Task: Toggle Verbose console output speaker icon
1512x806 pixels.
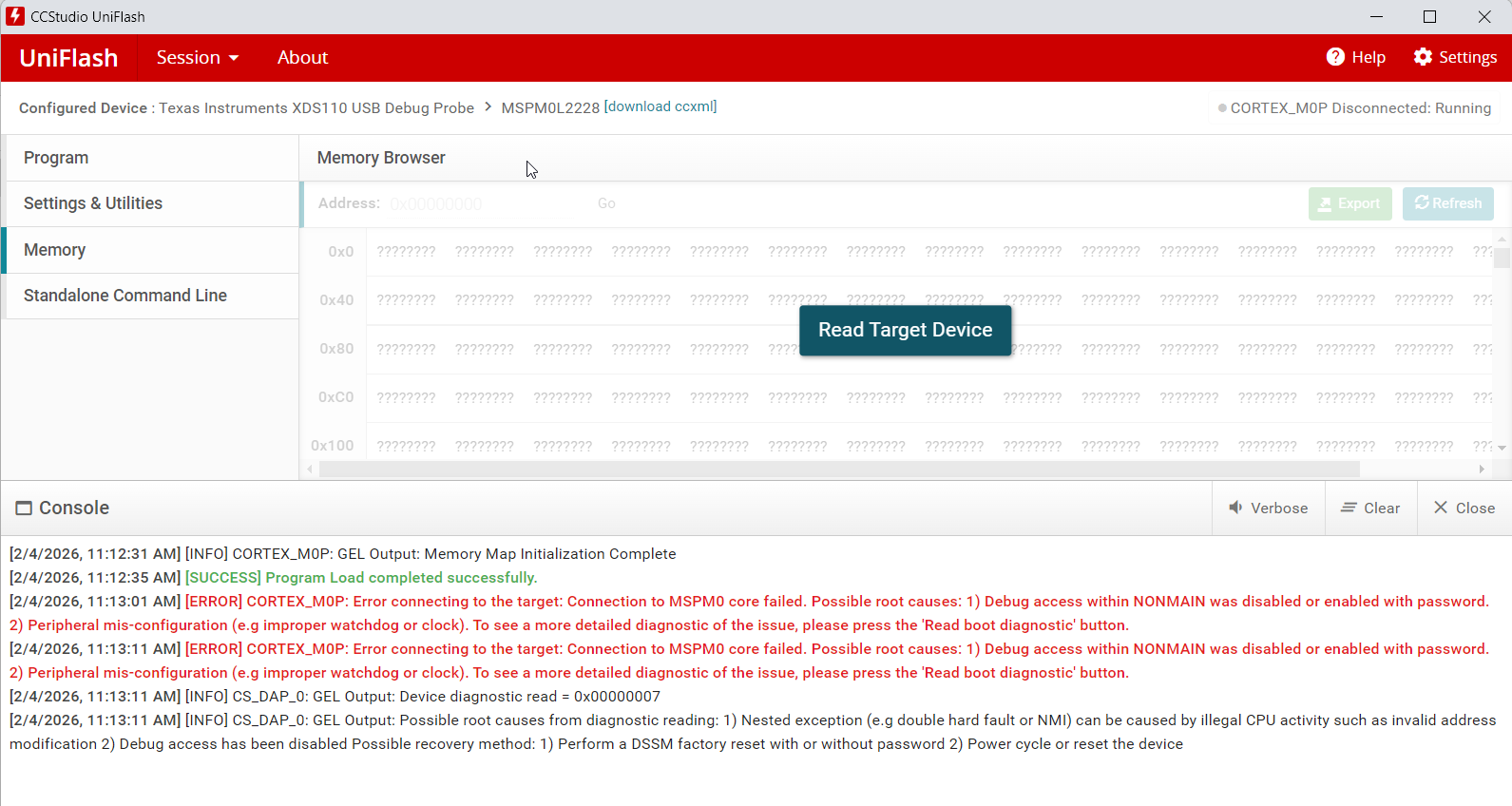Action: pyautogui.click(x=1235, y=508)
